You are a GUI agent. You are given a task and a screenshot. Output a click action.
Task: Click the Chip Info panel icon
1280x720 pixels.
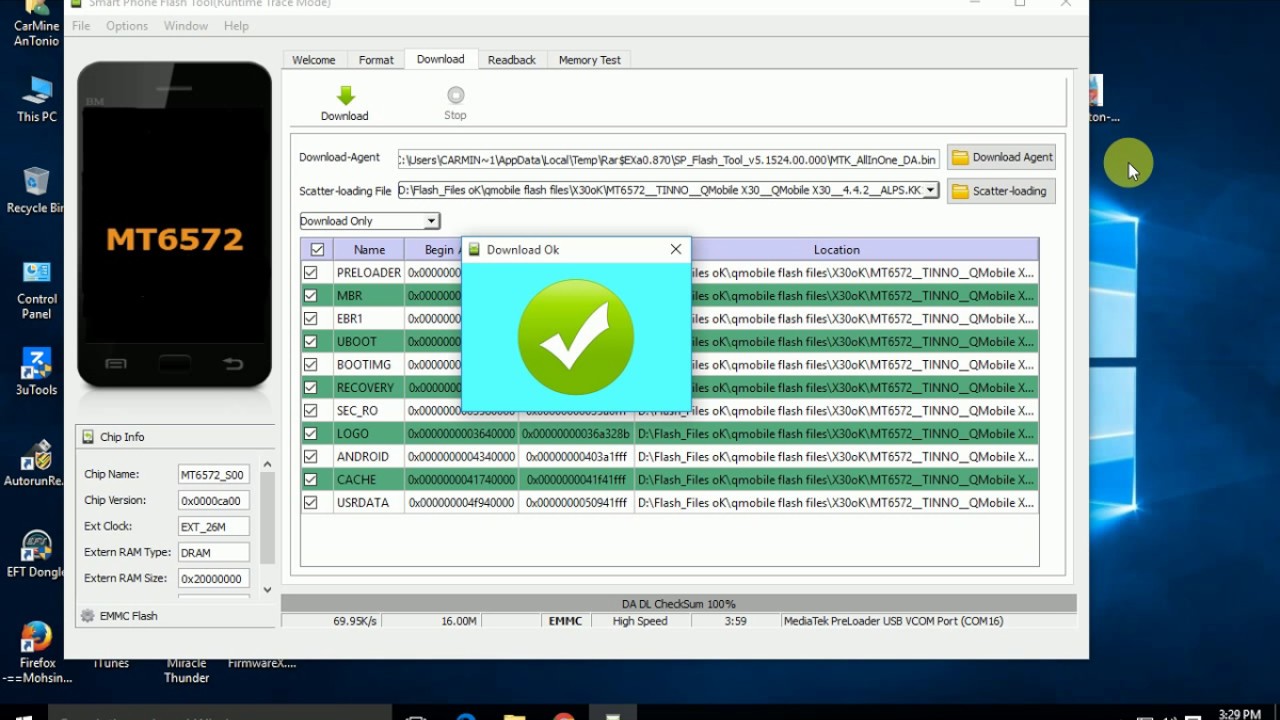[x=88, y=437]
